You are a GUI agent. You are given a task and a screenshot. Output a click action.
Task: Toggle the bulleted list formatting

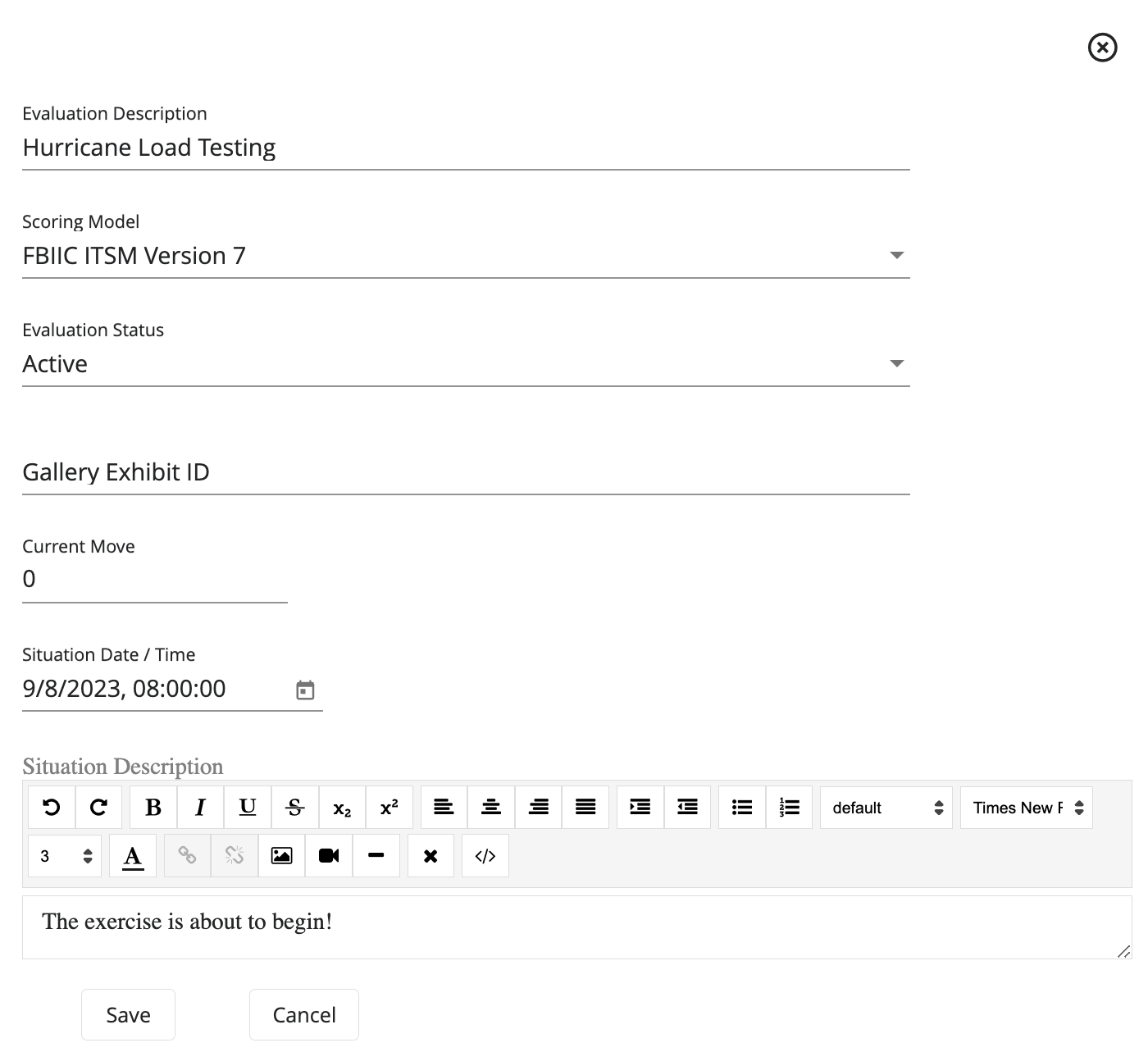741,807
